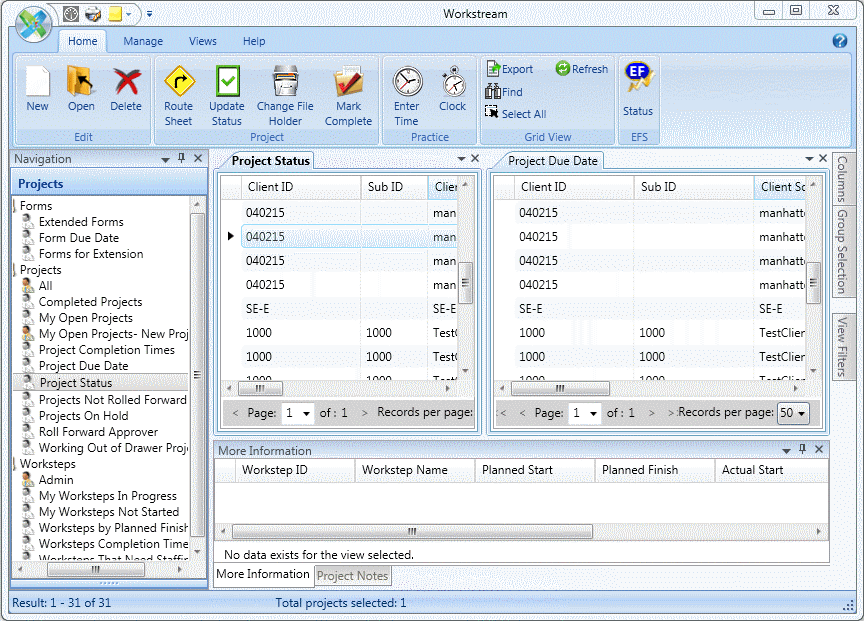
Task: Switch to the Manage ribbon tab
Action: click(x=143, y=41)
